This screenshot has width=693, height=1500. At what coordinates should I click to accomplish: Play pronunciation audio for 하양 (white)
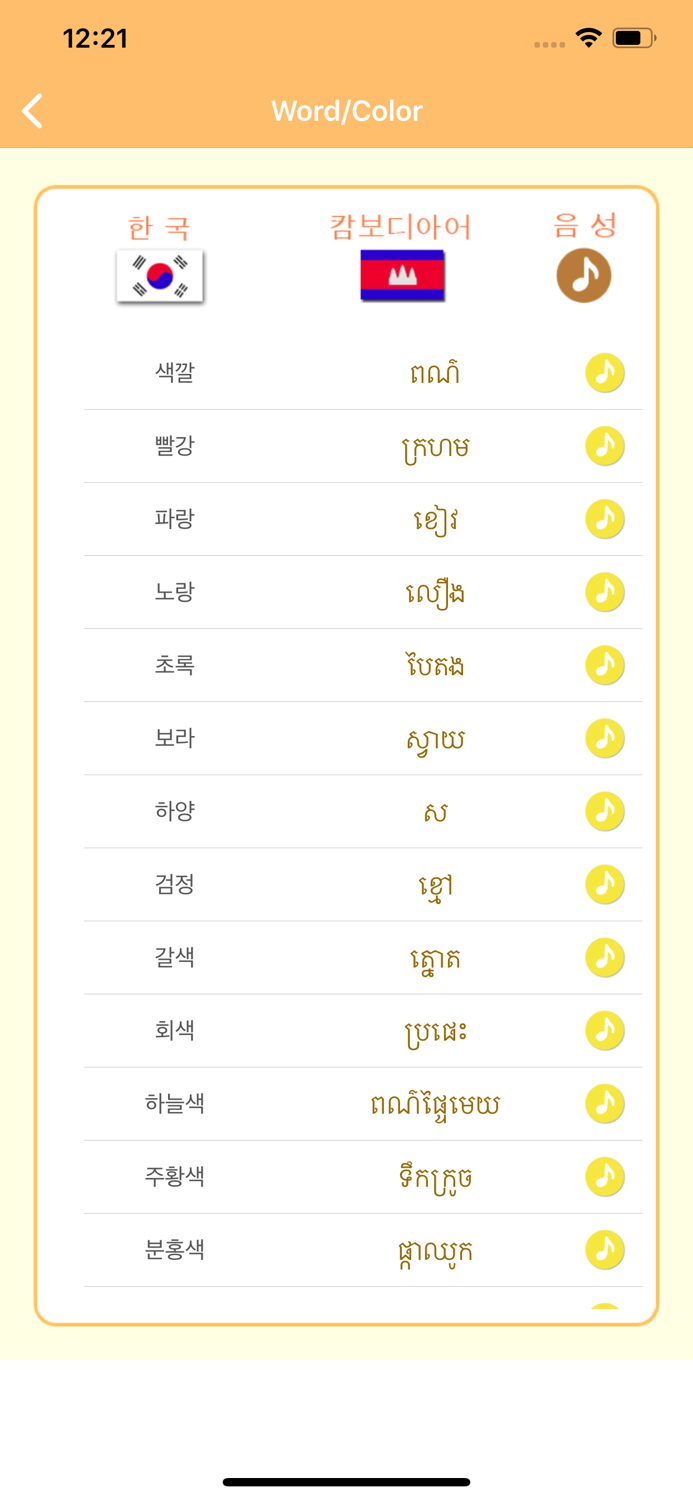(x=605, y=811)
